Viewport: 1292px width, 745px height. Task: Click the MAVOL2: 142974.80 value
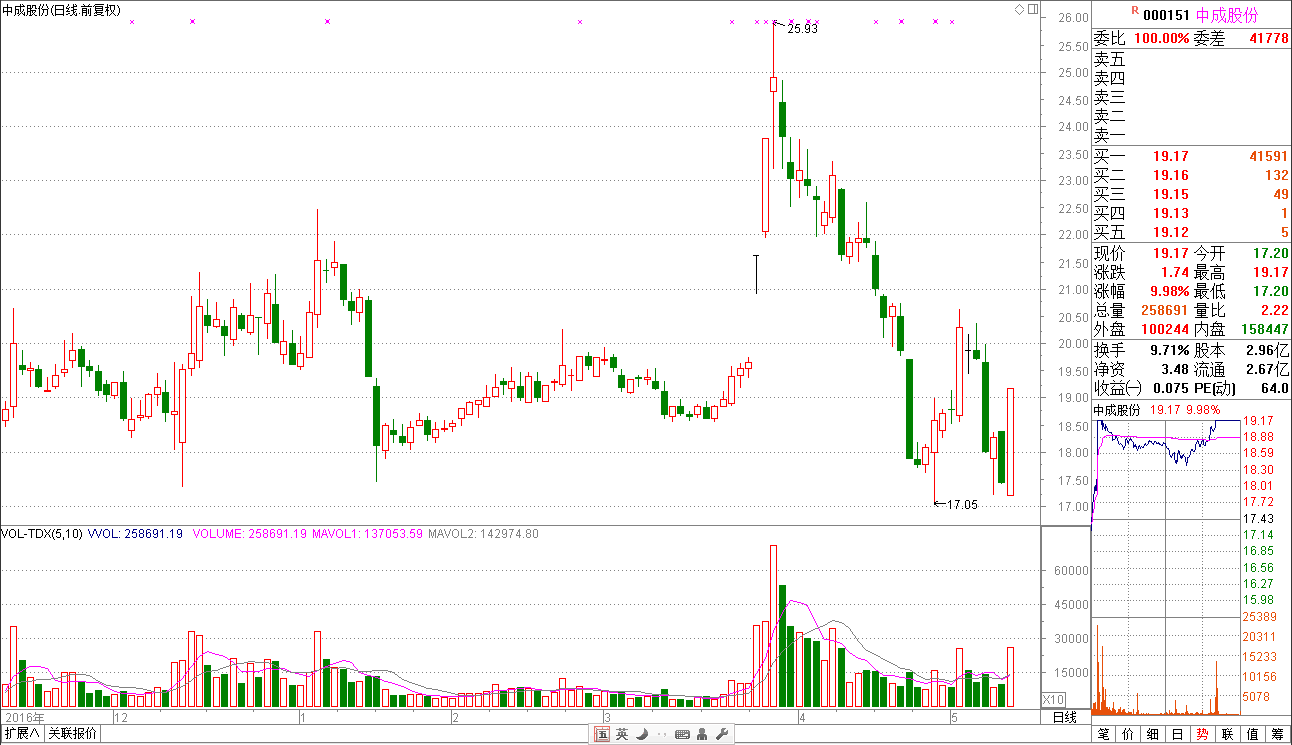point(483,534)
